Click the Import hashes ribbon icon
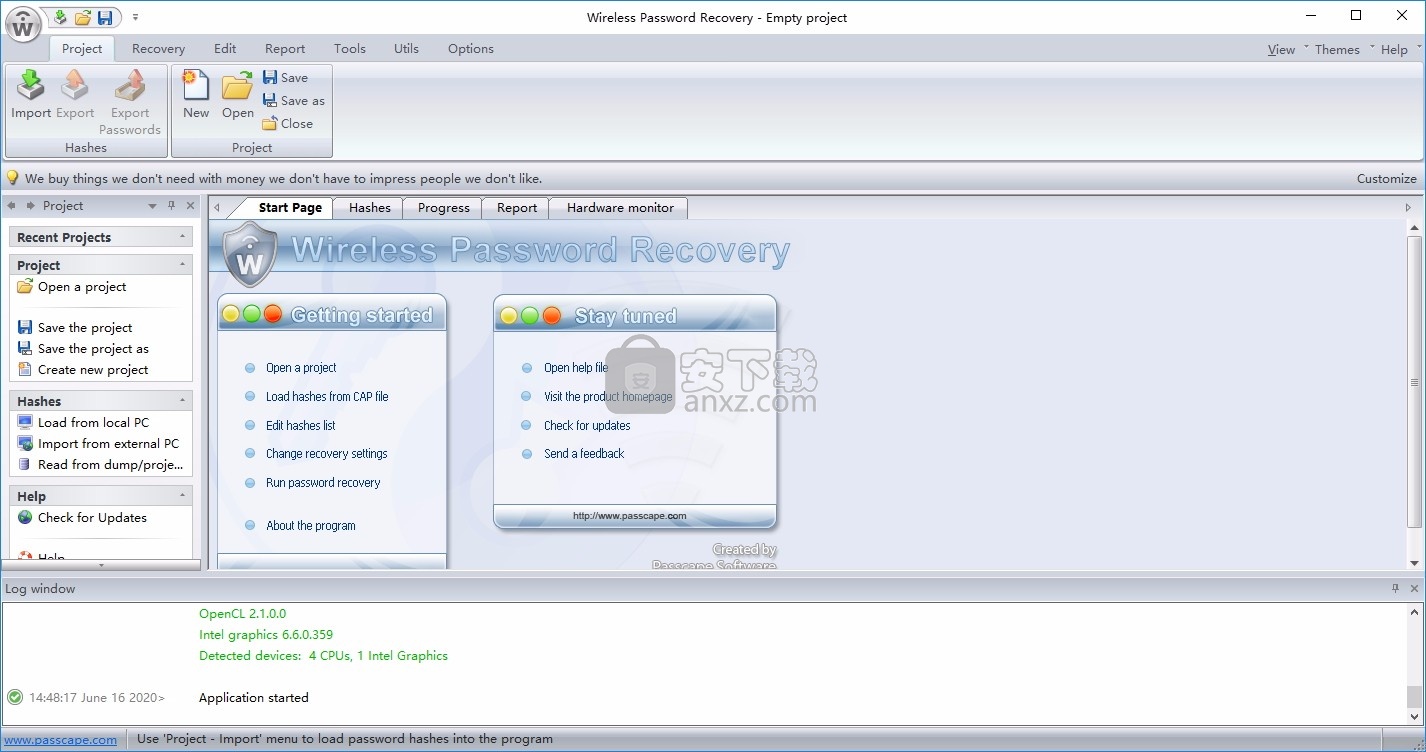Image resolution: width=1426 pixels, height=752 pixels. 31,95
